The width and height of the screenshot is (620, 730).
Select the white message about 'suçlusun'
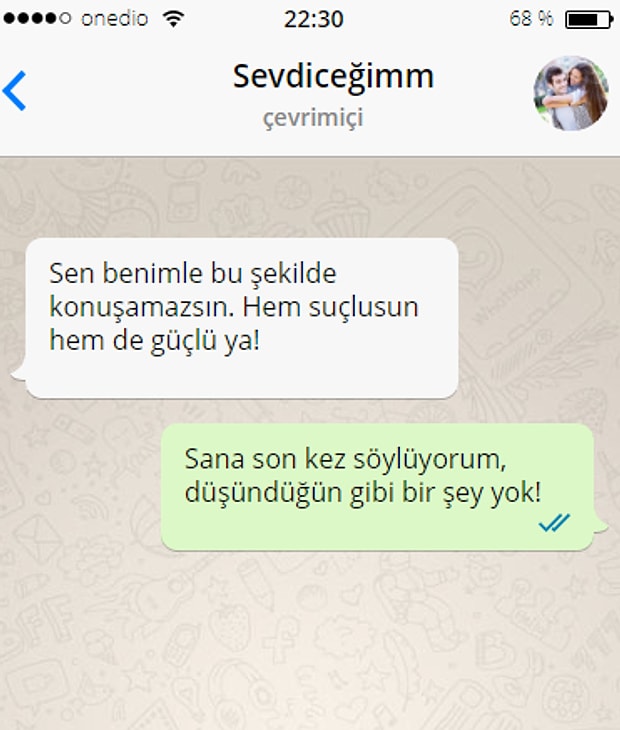click(242, 318)
